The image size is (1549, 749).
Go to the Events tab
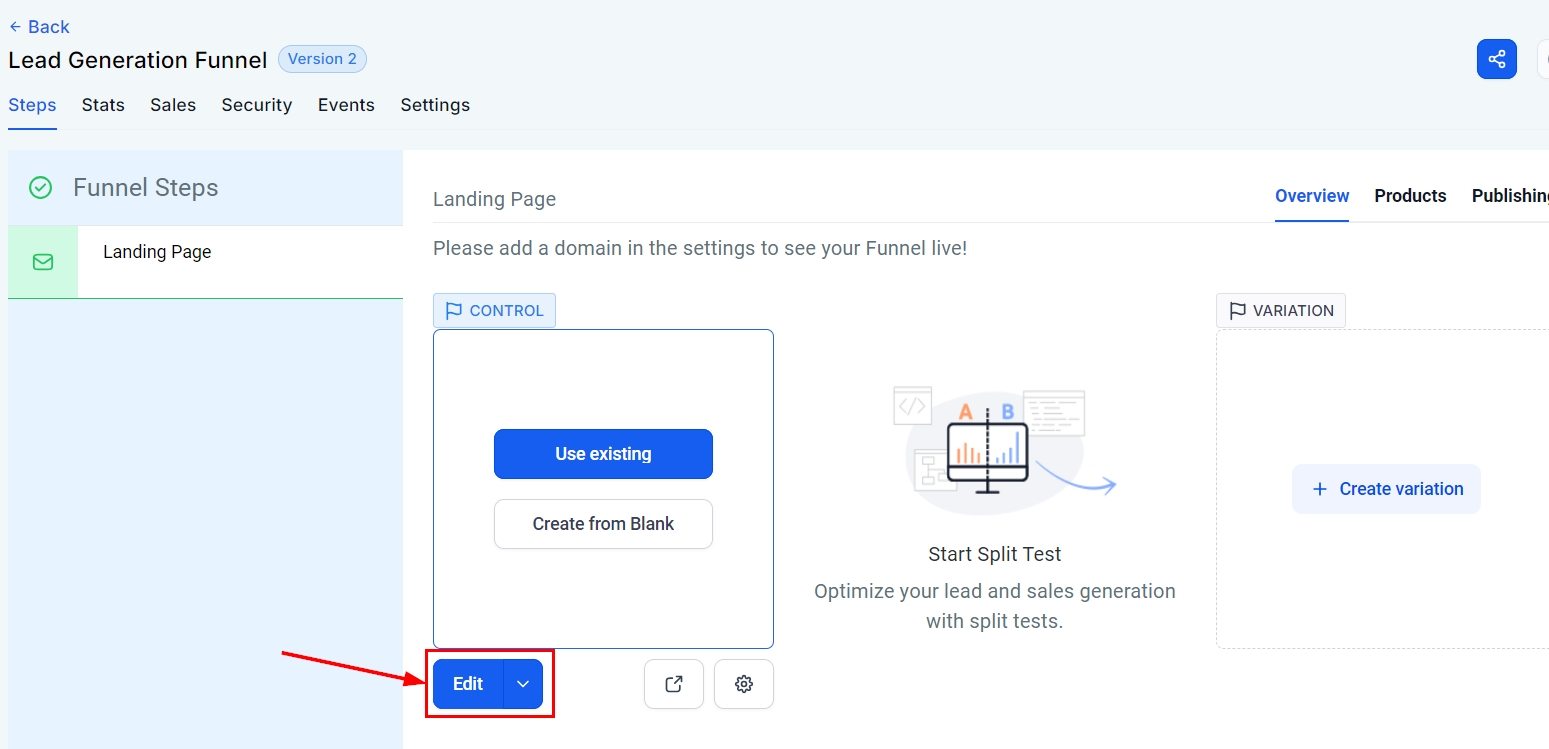pos(346,105)
